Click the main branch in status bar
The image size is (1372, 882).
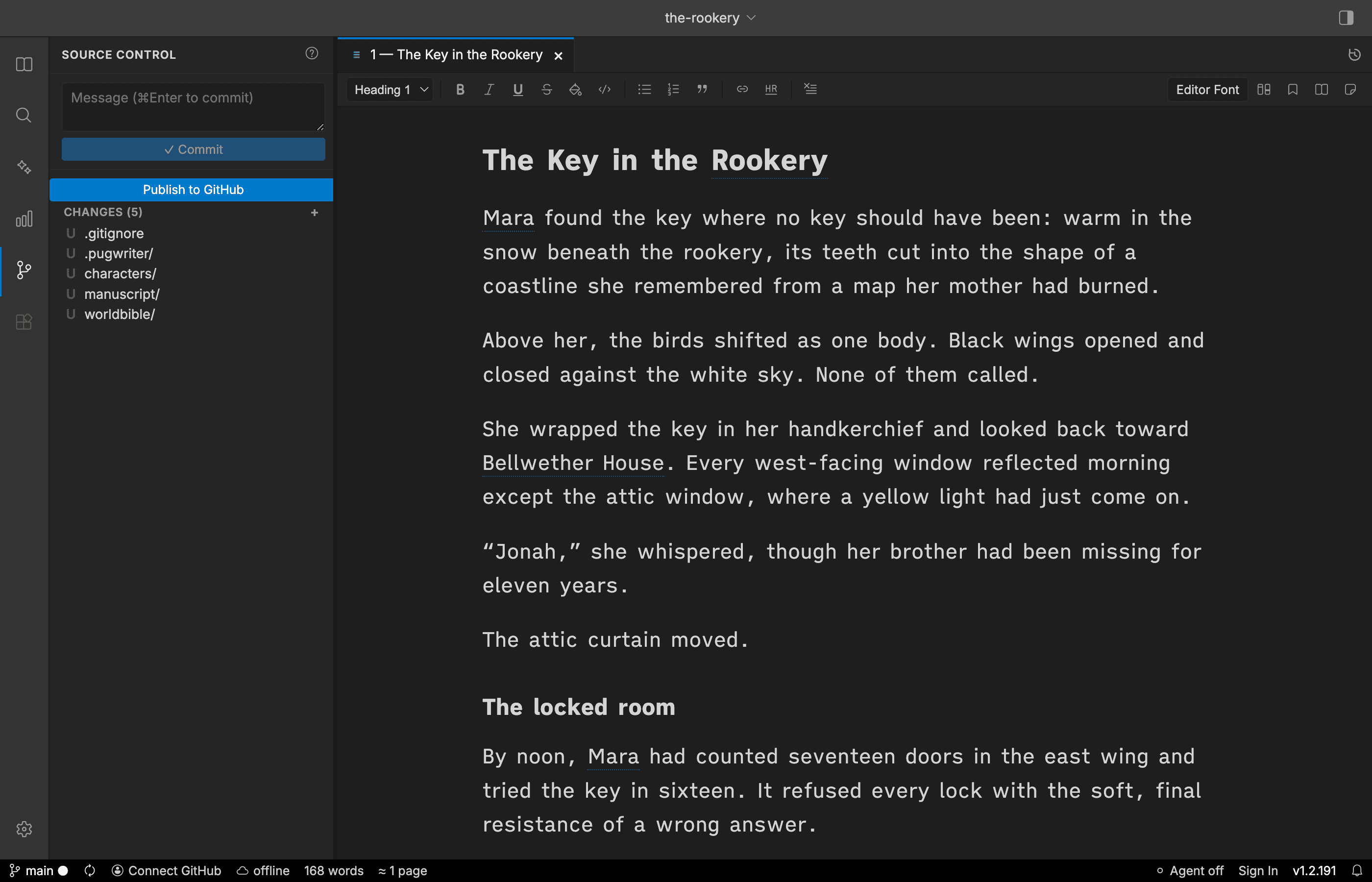[x=39, y=871]
